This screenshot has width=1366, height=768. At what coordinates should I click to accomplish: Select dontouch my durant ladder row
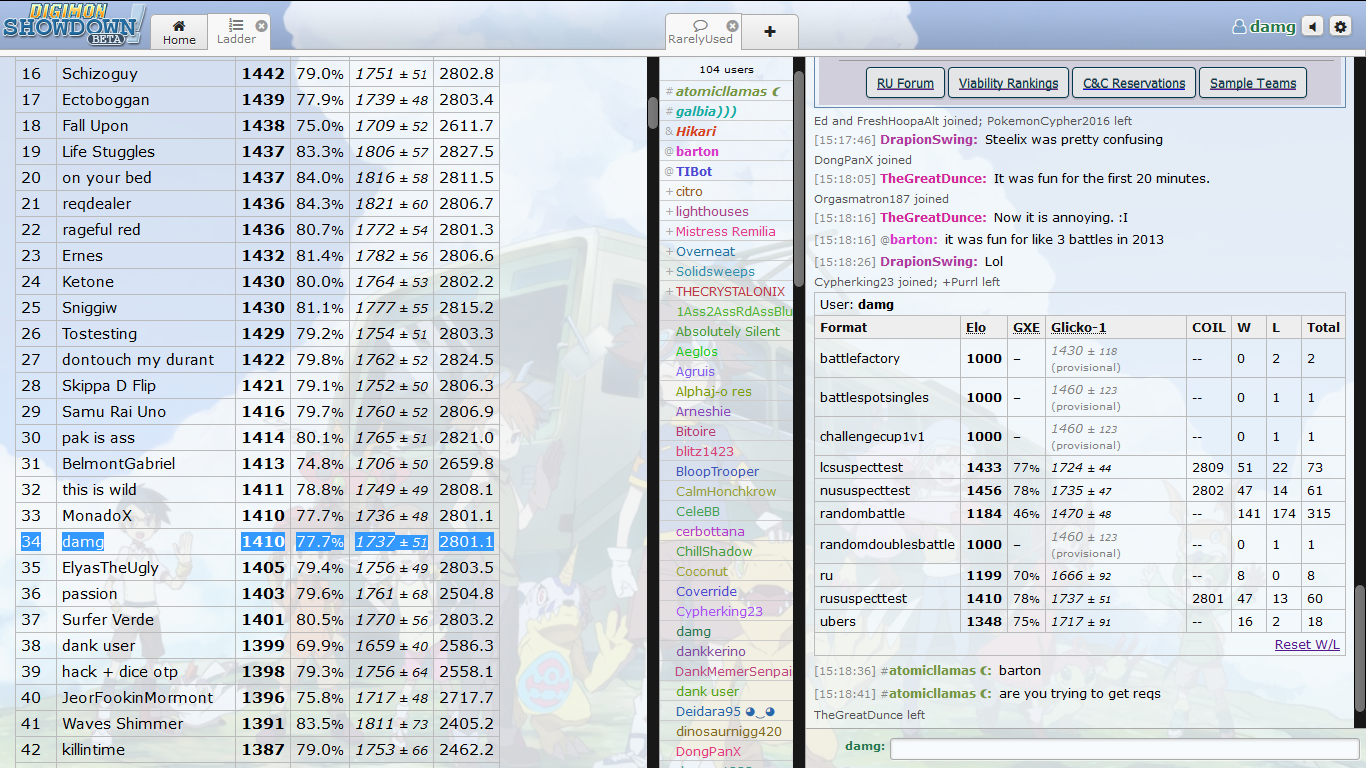257,360
